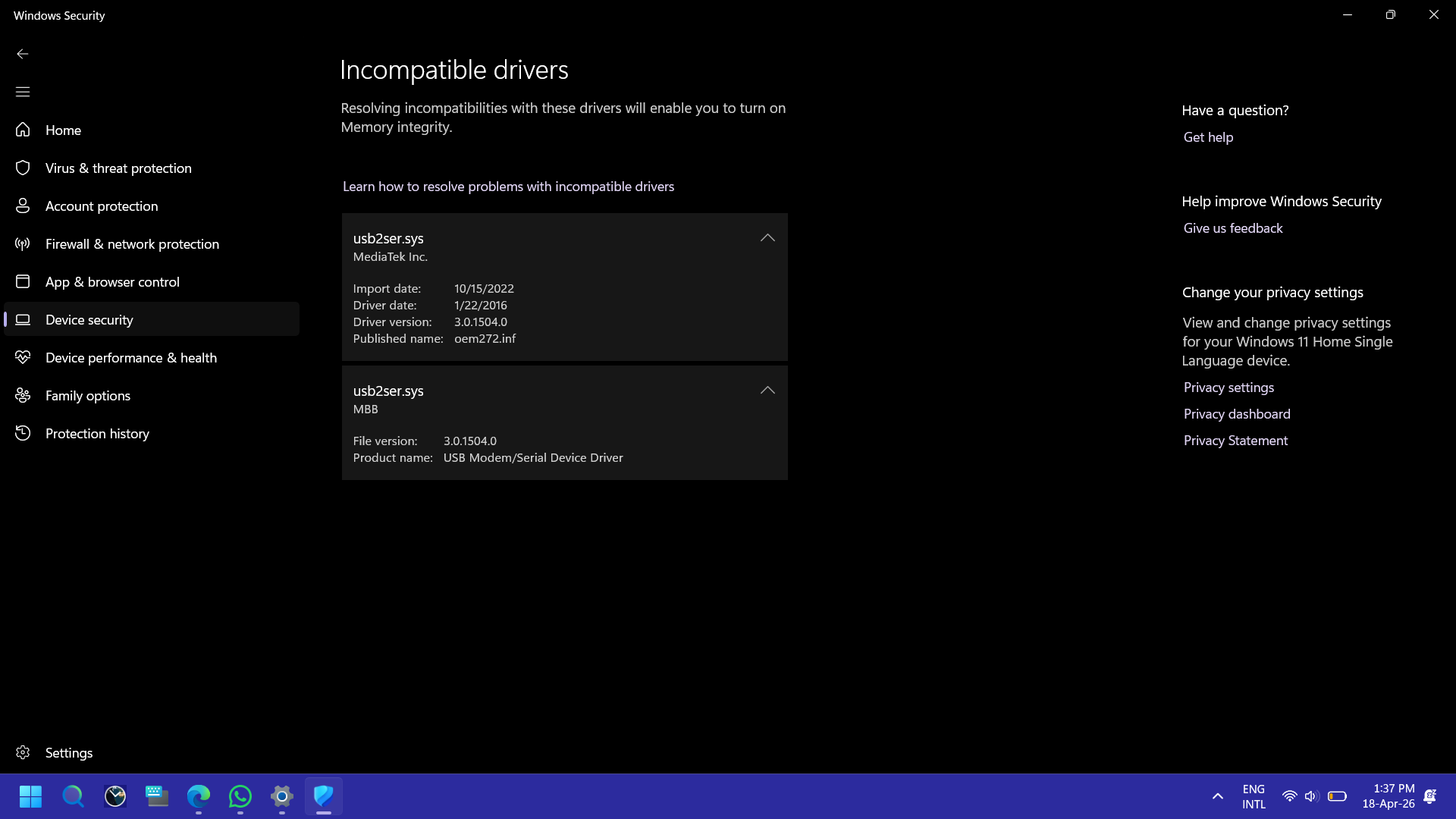The height and width of the screenshot is (819, 1456).
Task: Click the Settings gear icon in sidebar
Action: 23,752
